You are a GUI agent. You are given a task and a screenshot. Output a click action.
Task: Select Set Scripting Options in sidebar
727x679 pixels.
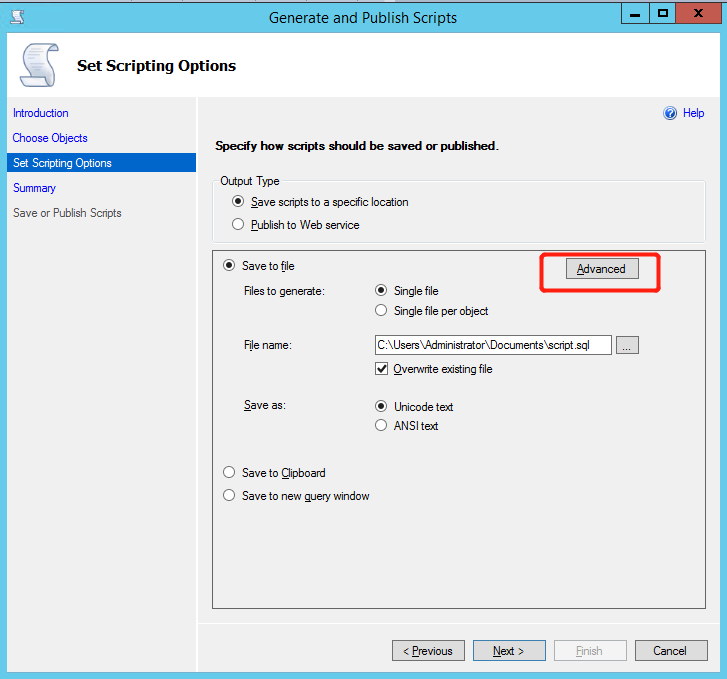(101, 163)
